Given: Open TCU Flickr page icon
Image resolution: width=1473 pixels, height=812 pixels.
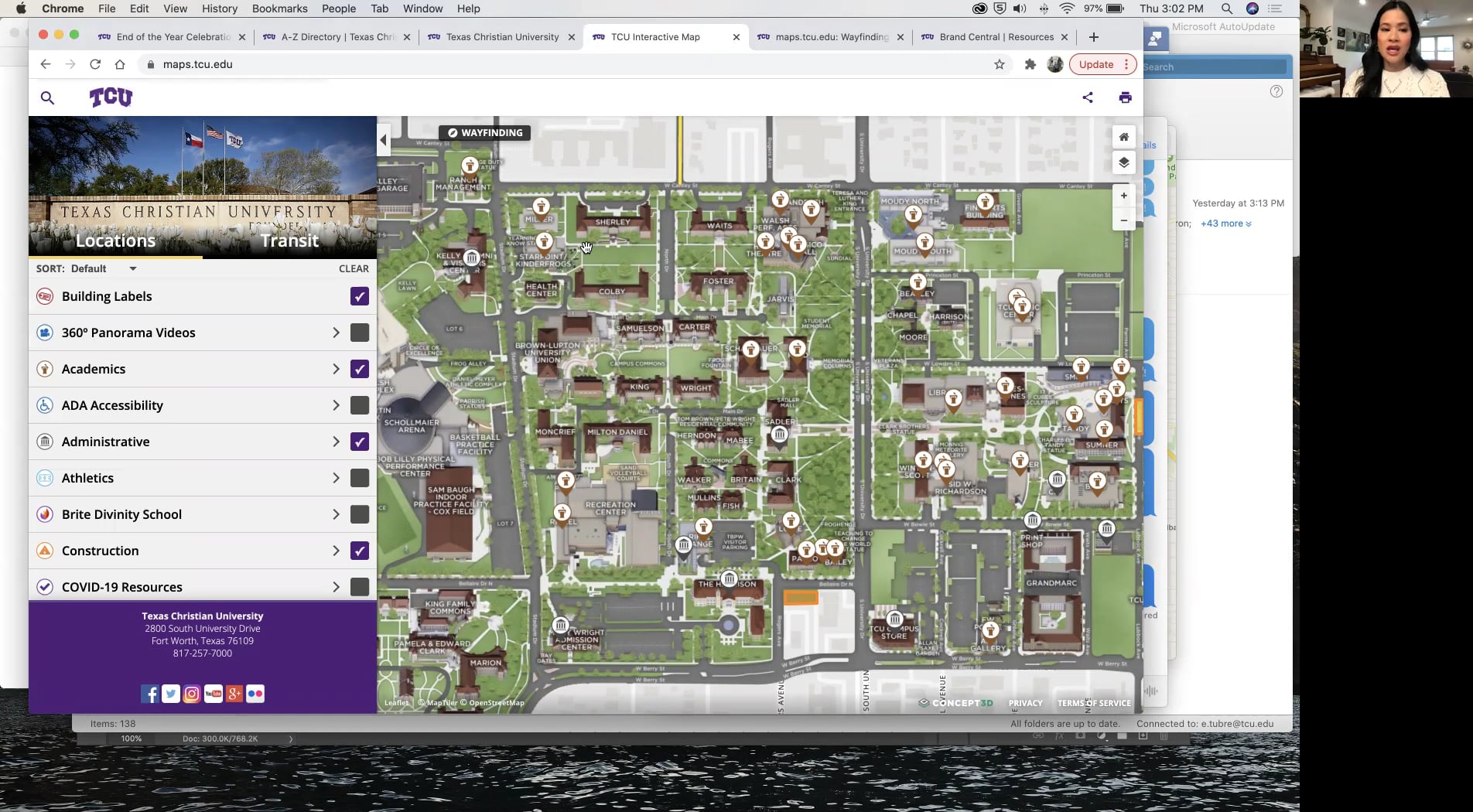Looking at the screenshot, I should 255,694.
